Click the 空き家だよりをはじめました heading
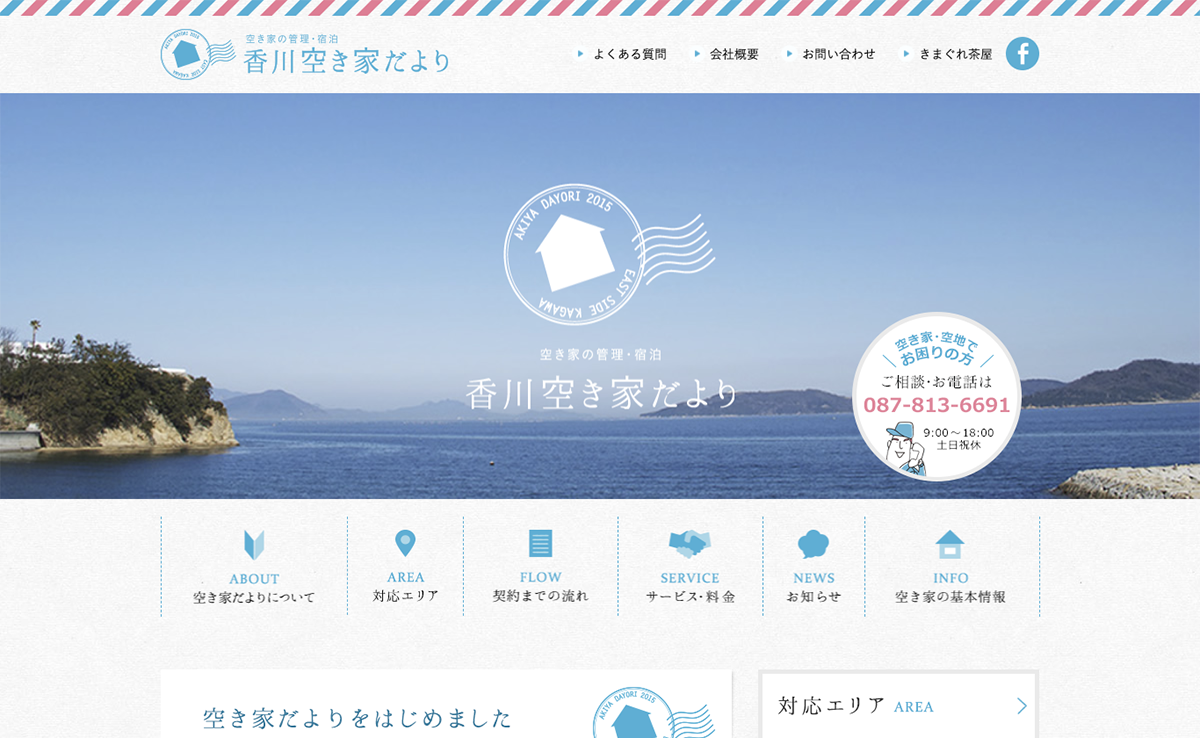Viewport: 1200px width, 738px height. click(357, 718)
